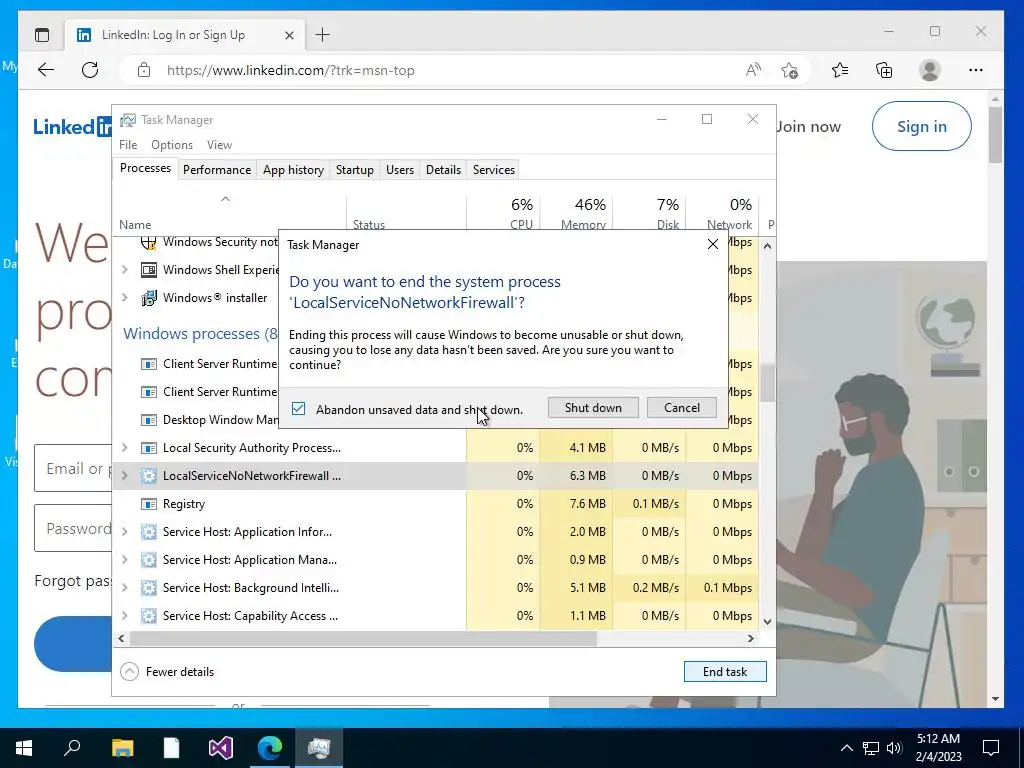The height and width of the screenshot is (768, 1024).
Task: Click Service Host: Background Intelli gear icon
Action: point(149,588)
